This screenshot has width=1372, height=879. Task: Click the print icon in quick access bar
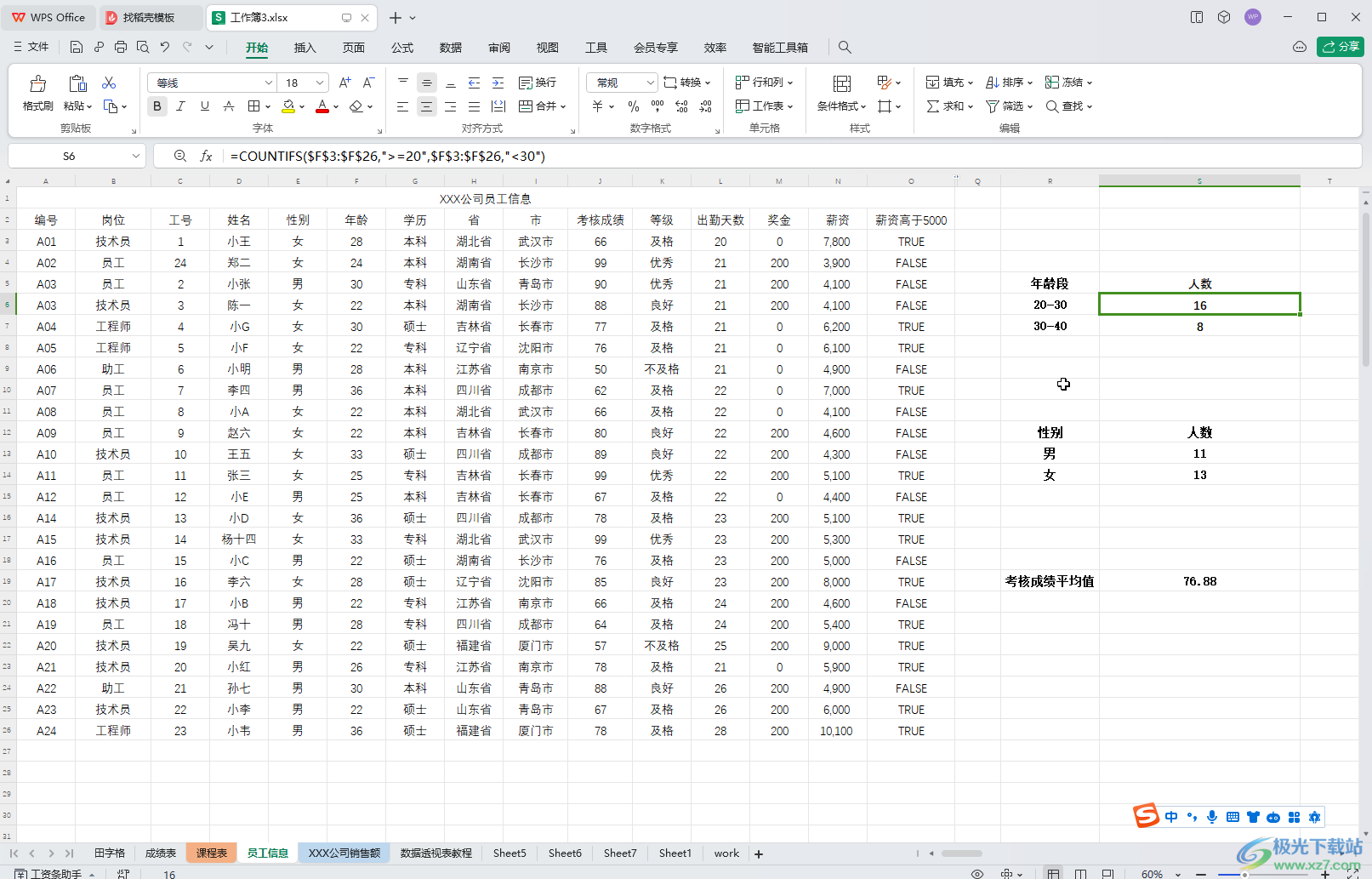[121, 48]
